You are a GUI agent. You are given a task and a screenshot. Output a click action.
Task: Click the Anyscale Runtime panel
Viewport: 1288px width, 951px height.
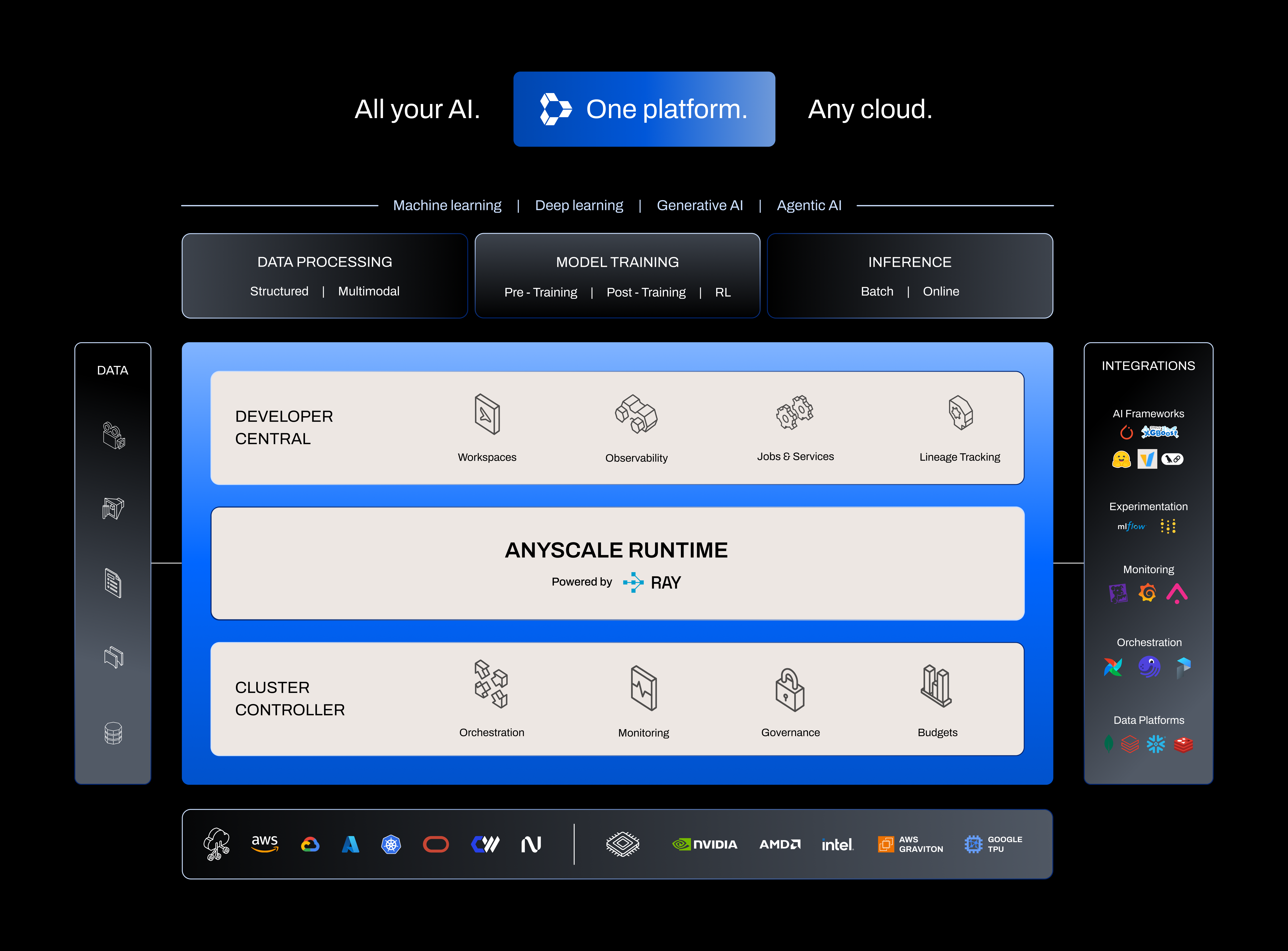pos(617,563)
